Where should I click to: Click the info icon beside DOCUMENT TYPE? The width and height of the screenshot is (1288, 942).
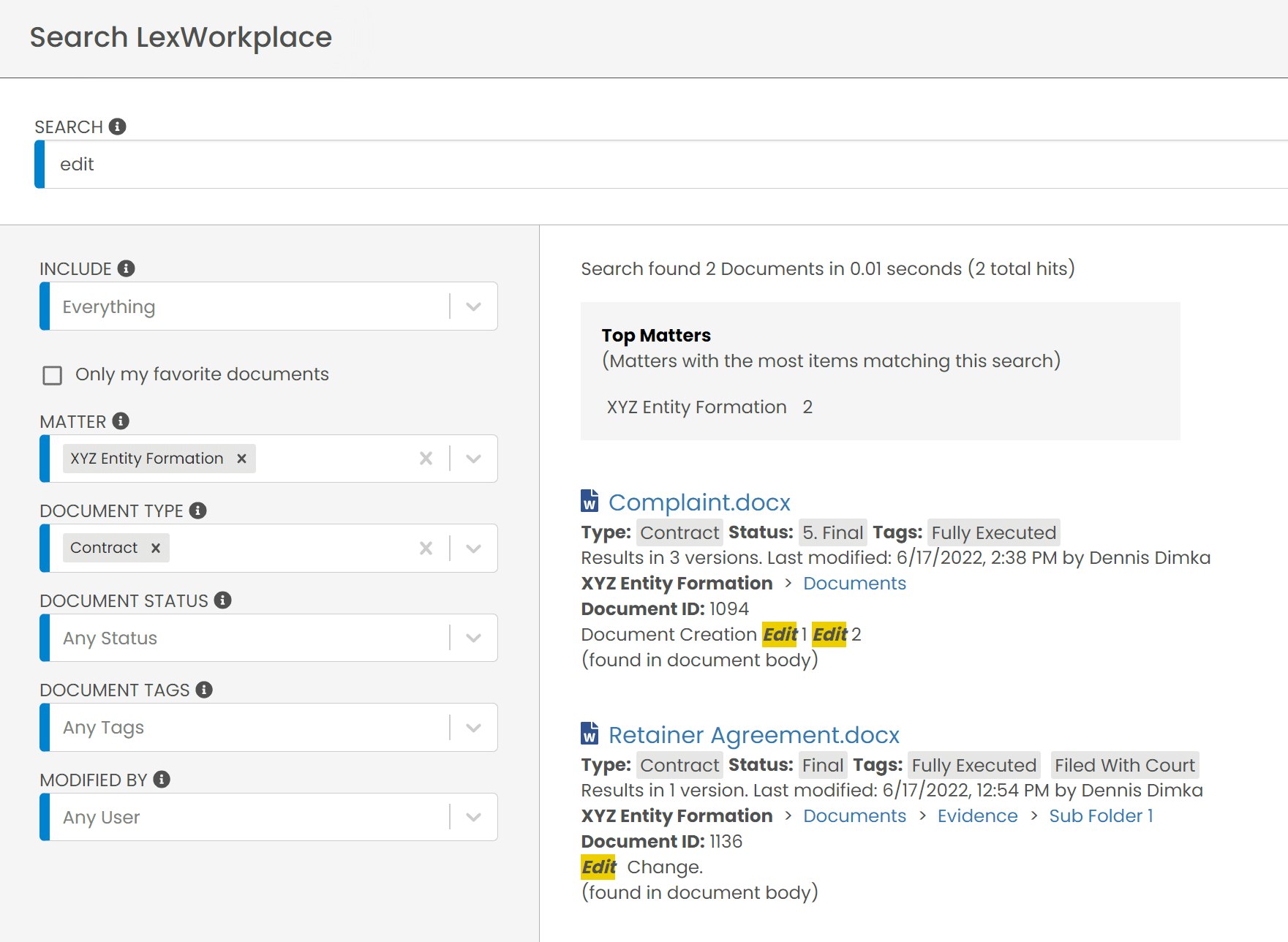coord(197,510)
